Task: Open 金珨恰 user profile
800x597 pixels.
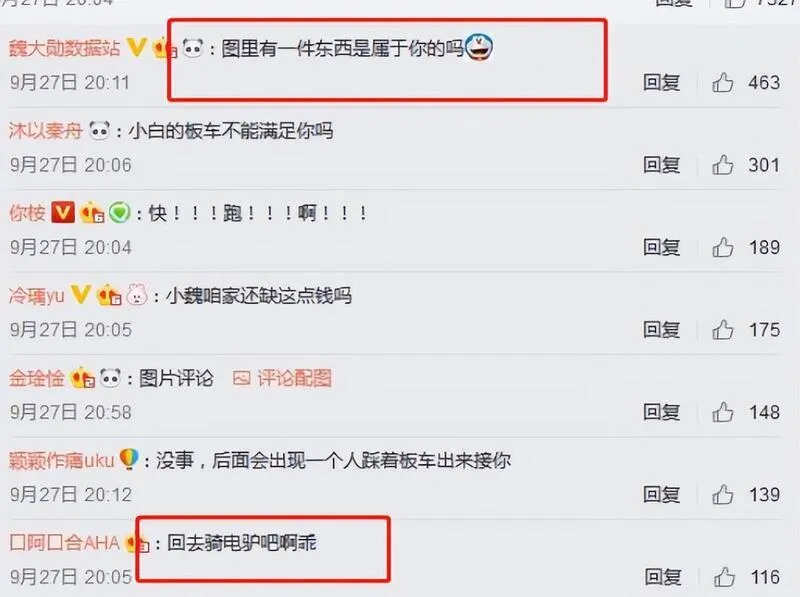Action: pyautogui.click(x=37, y=378)
